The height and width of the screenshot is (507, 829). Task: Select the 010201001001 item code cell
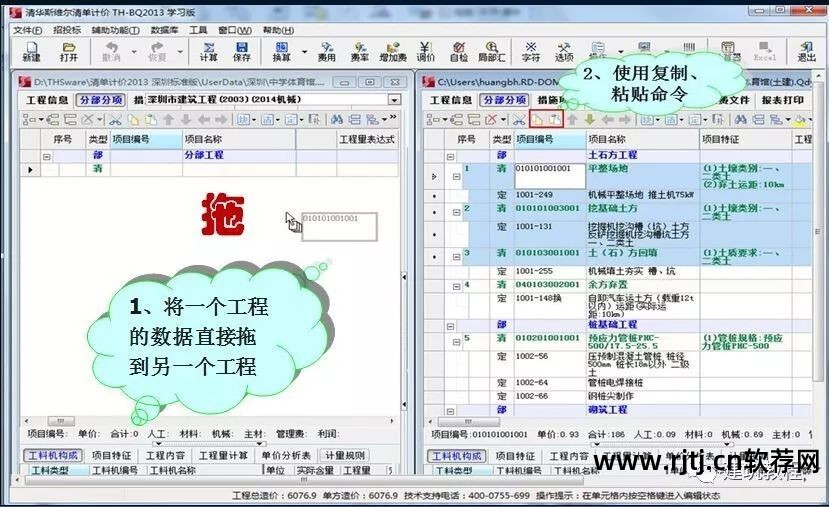(x=550, y=342)
